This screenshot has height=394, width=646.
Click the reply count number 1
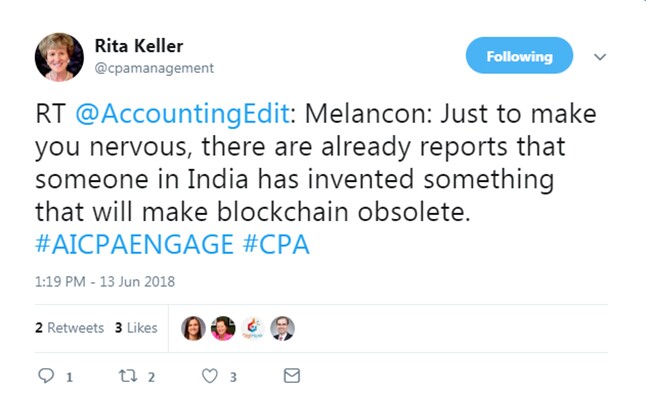[x=69, y=377]
